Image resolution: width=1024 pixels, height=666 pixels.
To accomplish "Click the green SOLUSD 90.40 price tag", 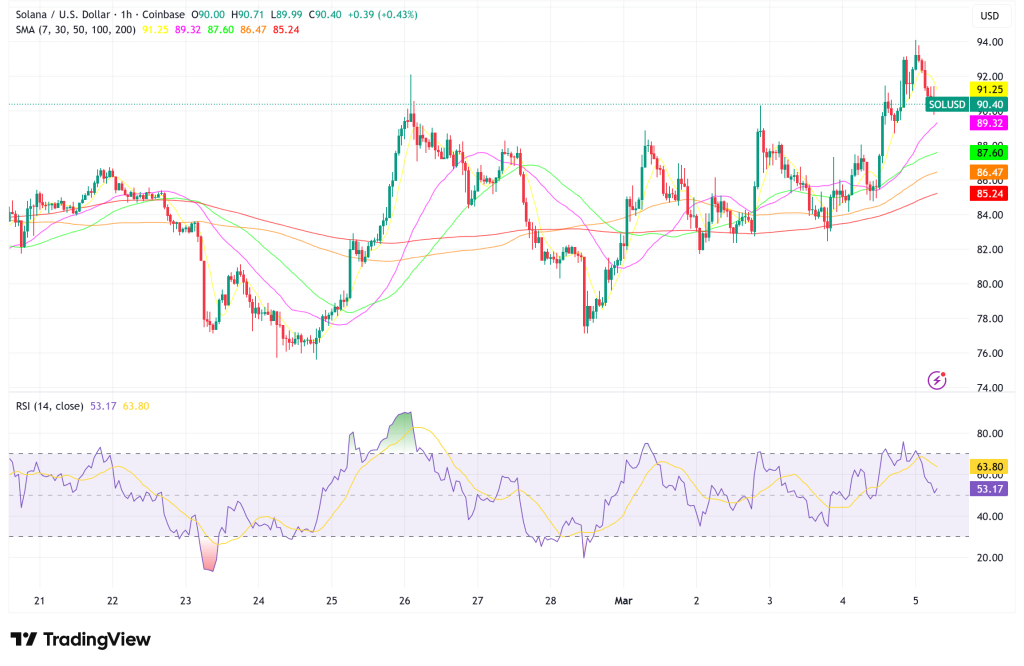I will click(966, 103).
